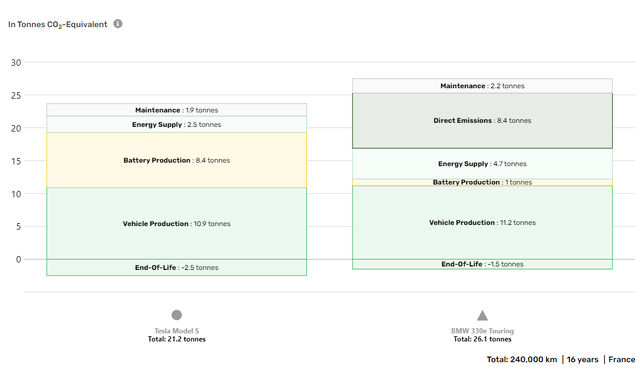The image size is (640, 372).
Task: Select BMW Energy Supply 4.7 tonnes segment
Action: pyautogui.click(x=482, y=164)
